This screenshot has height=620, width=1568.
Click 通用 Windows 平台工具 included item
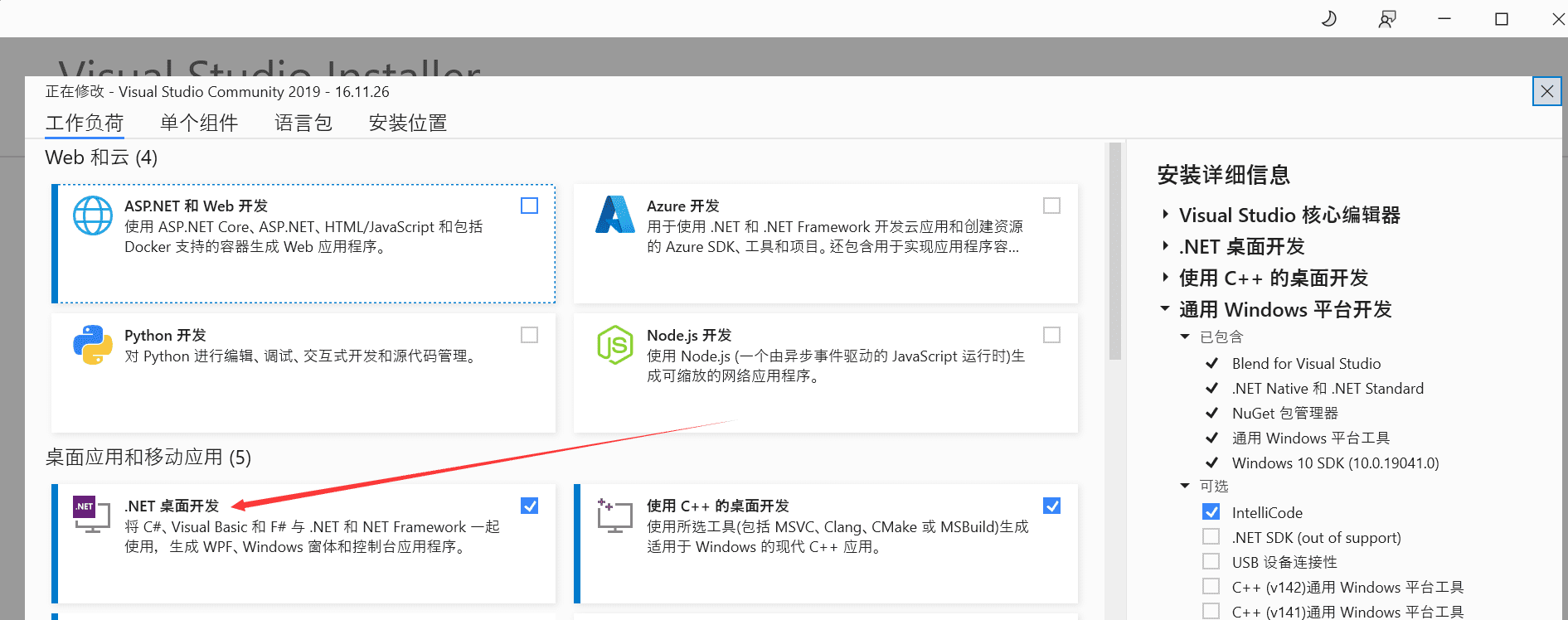tap(1311, 438)
